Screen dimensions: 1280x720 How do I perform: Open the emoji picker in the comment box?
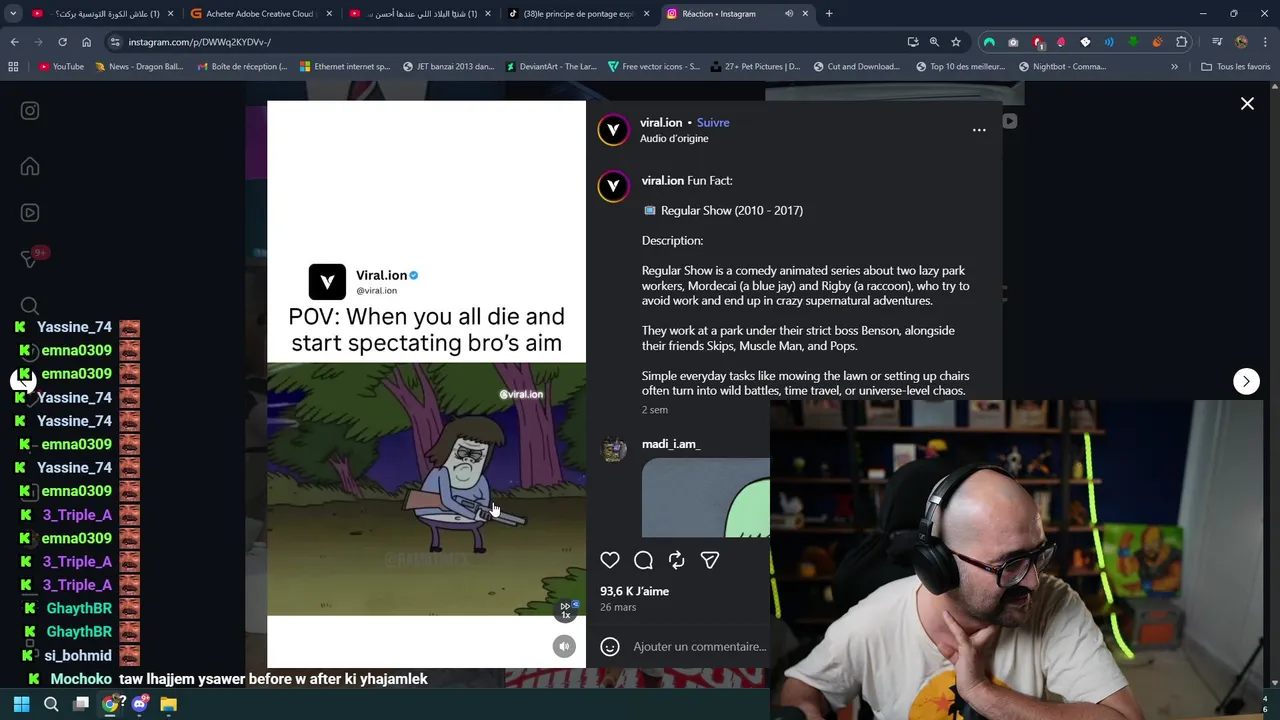coord(610,646)
